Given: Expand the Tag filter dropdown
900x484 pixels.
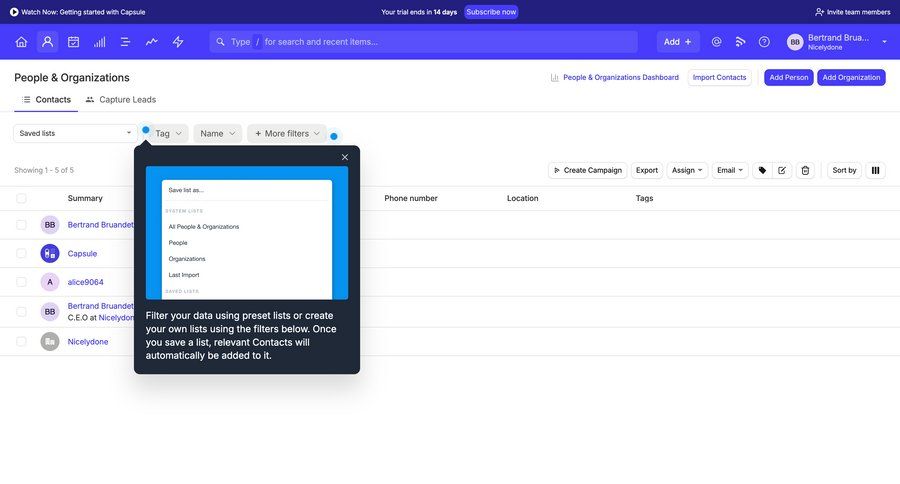Looking at the screenshot, I should (x=168, y=133).
